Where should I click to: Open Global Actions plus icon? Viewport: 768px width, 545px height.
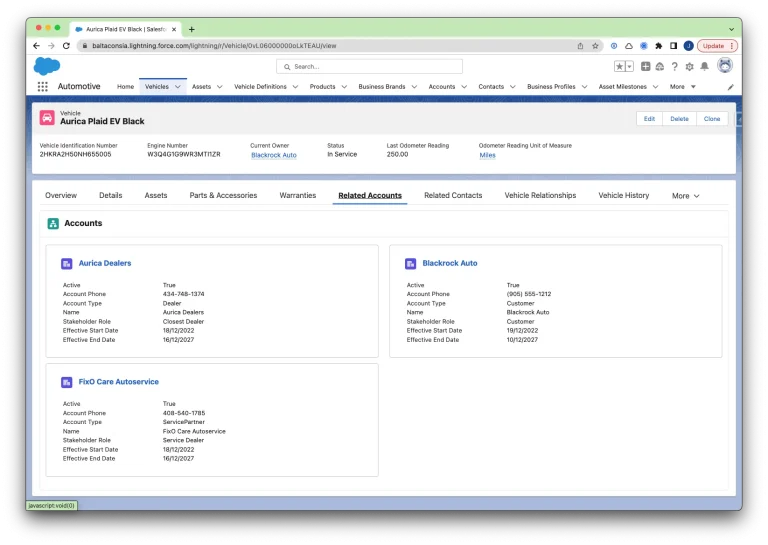tap(646, 66)
